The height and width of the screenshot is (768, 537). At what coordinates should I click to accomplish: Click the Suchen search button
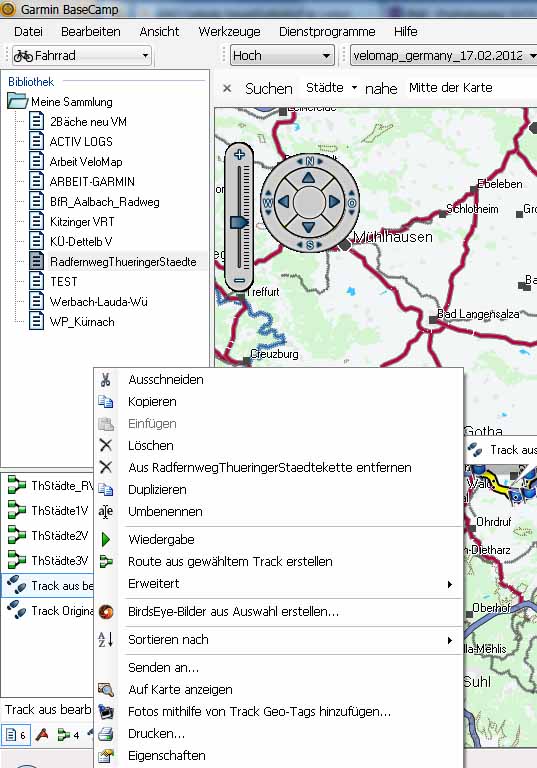click(x=268, y=89)
